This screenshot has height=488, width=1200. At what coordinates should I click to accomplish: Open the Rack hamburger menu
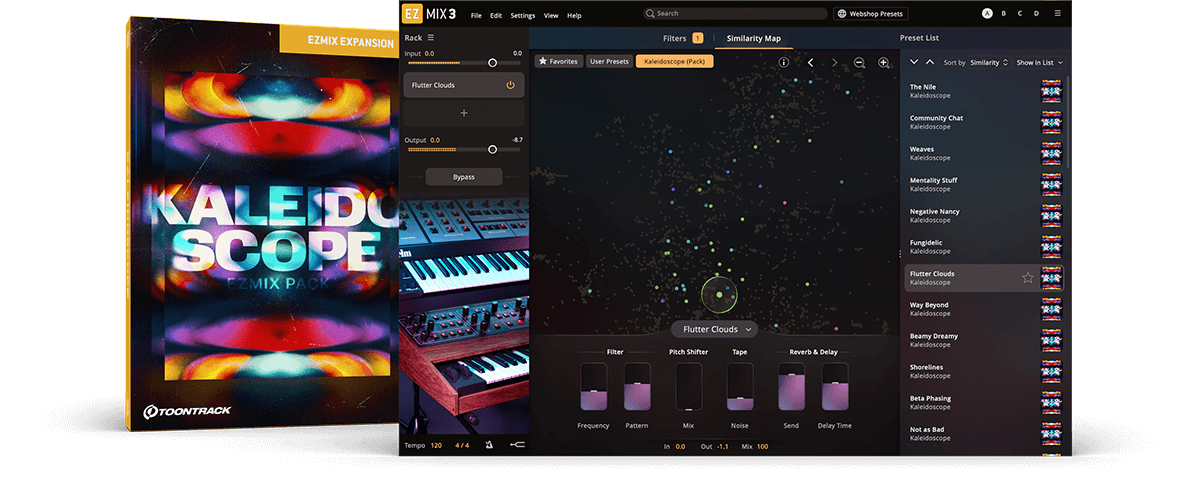431,38
